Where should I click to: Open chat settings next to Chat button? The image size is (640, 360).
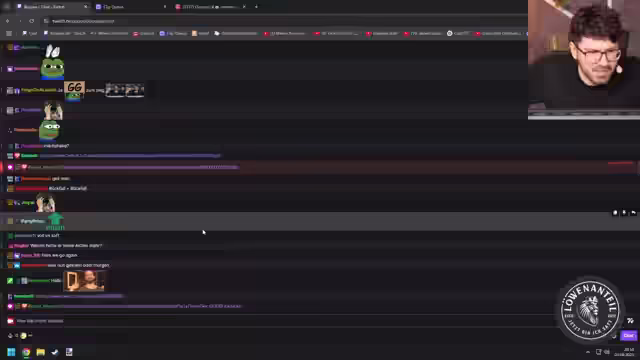pos(614,336)
